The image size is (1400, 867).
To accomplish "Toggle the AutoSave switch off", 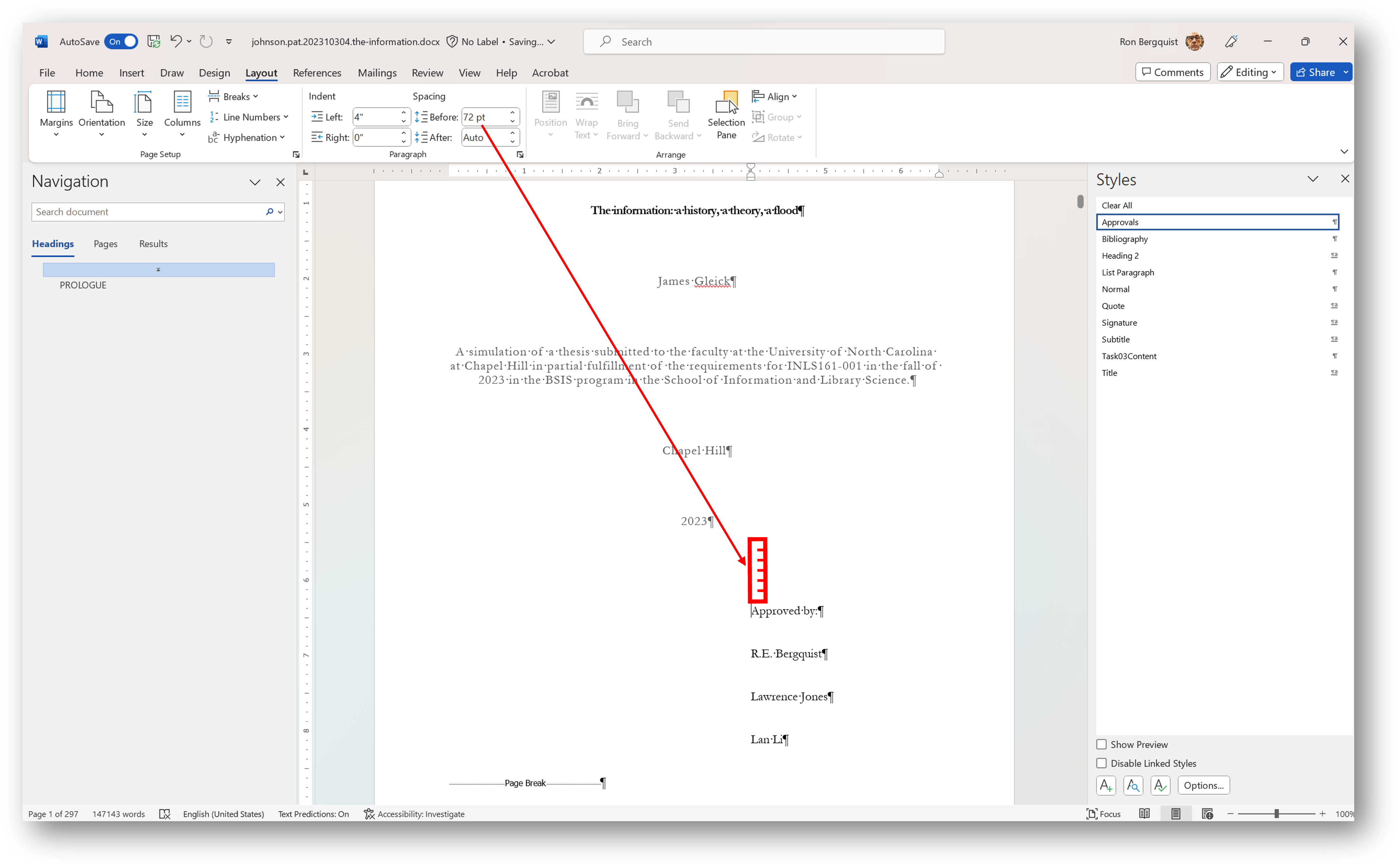I will click(x=120, y=41).
